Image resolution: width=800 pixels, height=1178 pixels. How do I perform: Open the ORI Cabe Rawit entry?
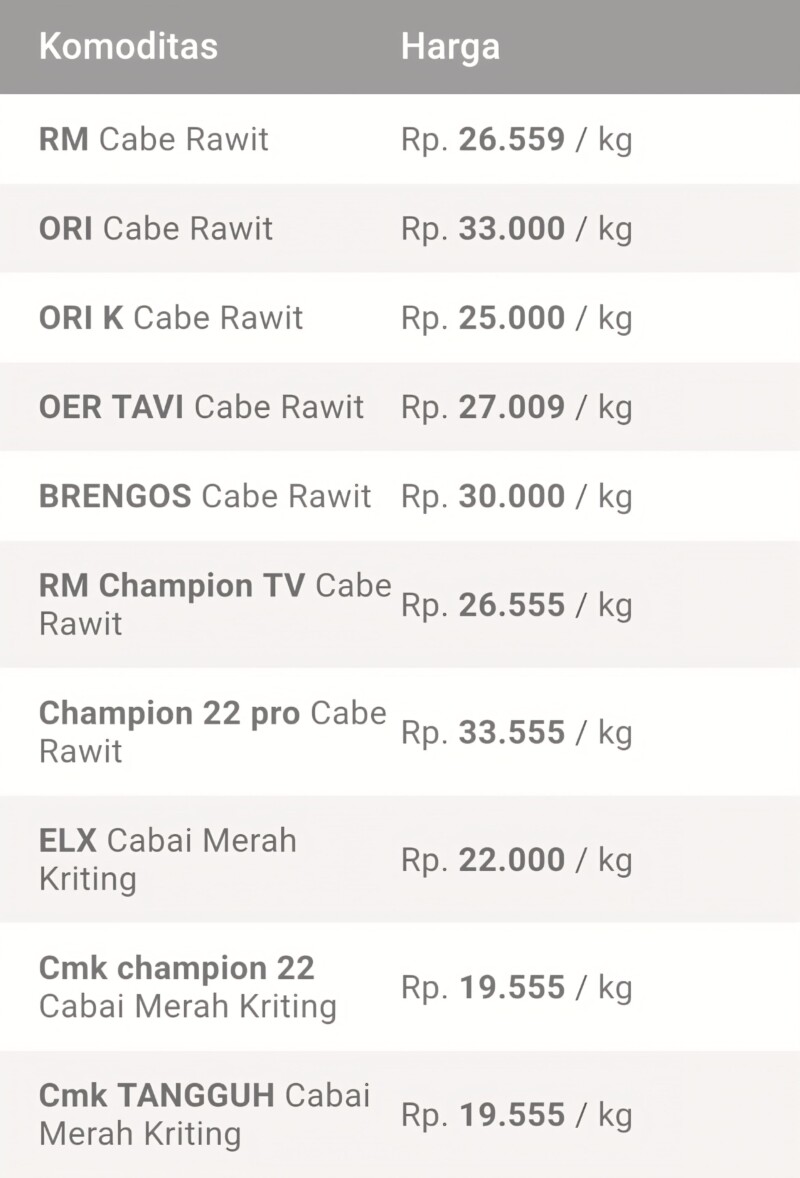(400, 228)
